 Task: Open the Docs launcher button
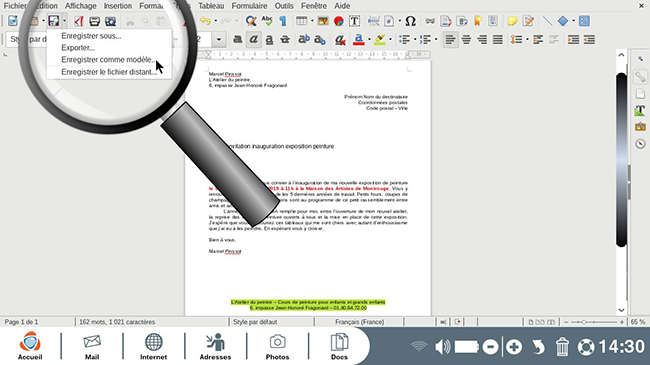(340, 346)
